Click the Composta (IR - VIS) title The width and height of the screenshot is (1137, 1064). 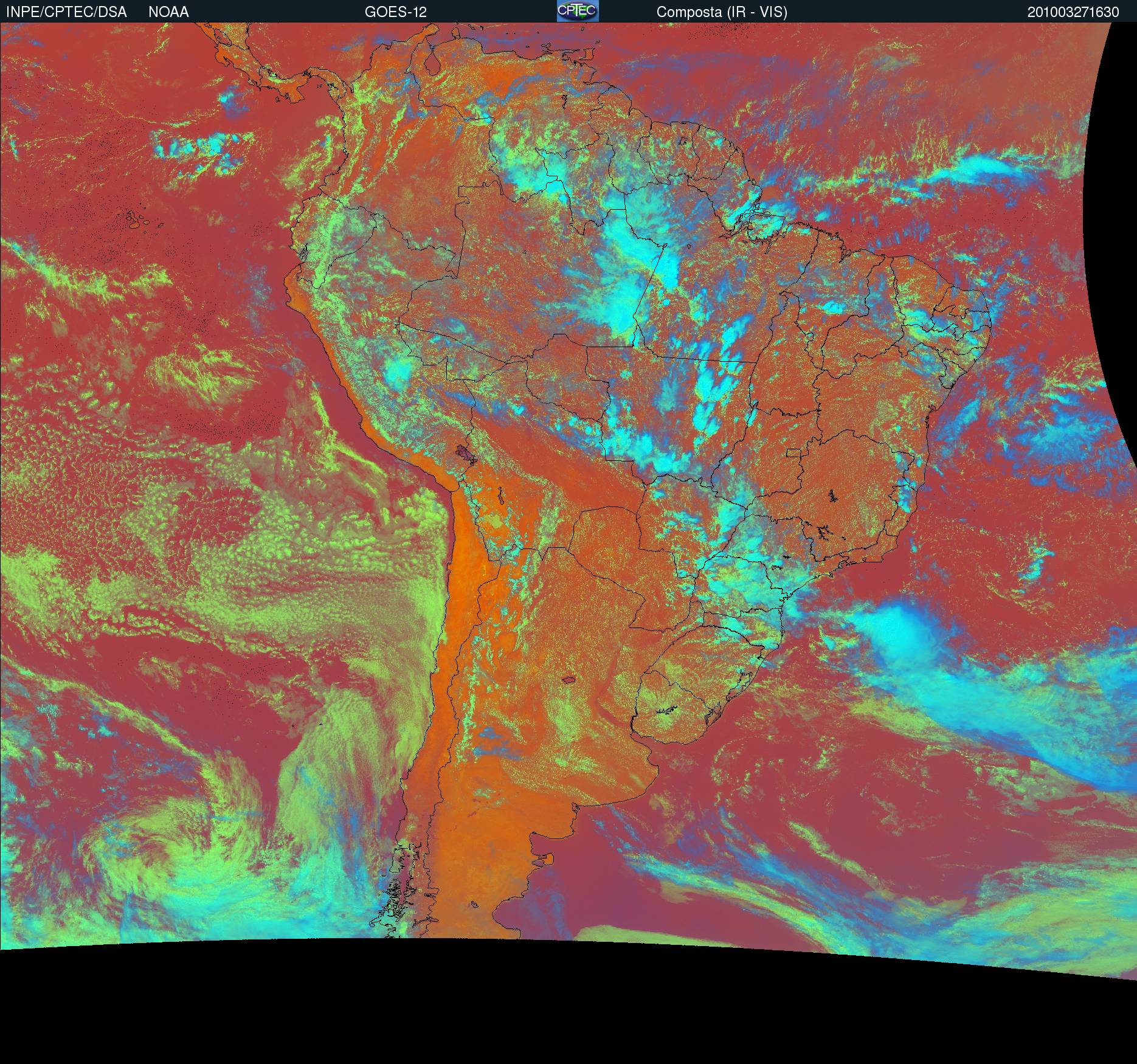(722, 12)
